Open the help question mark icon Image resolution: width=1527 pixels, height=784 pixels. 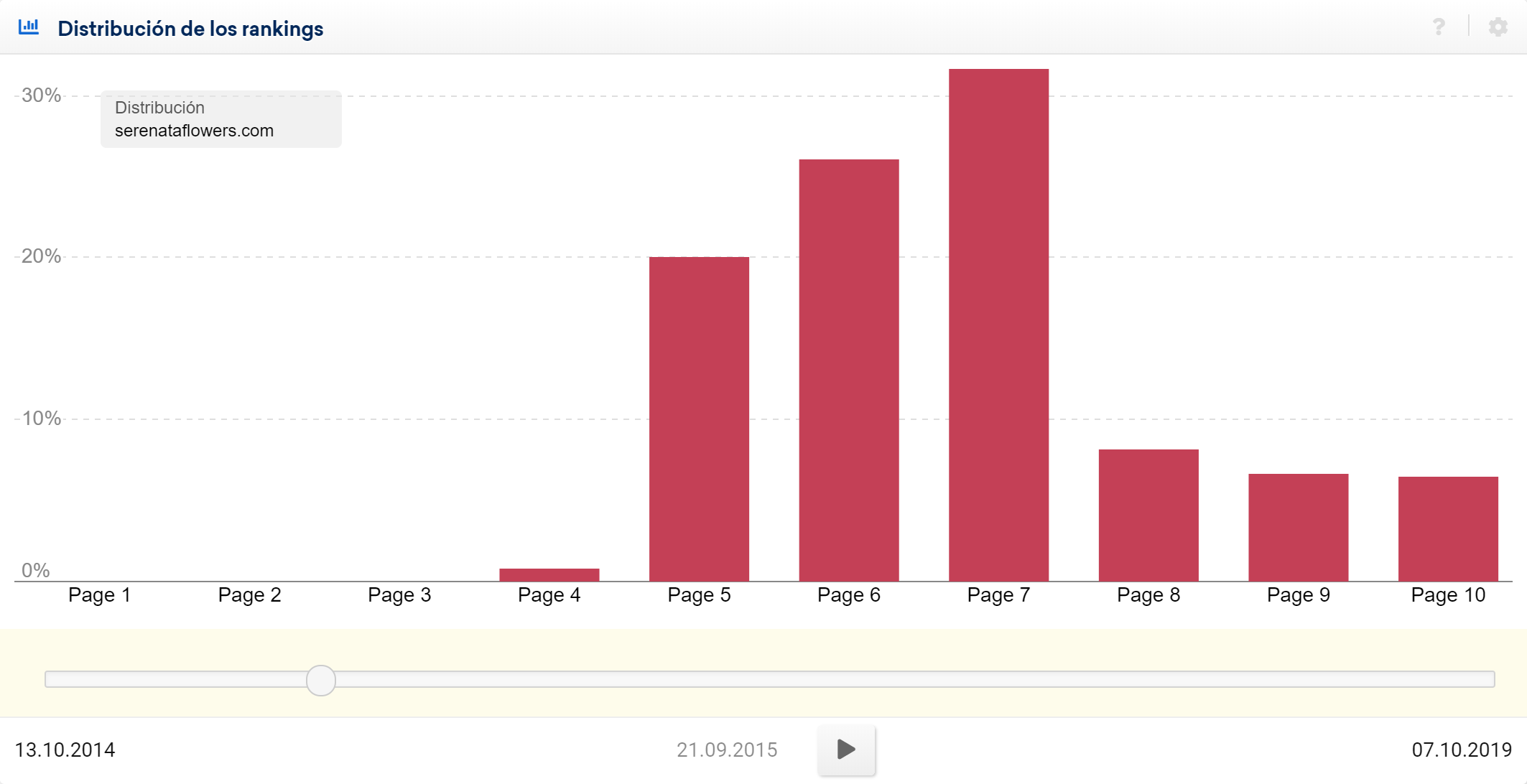coord(1439,27)
